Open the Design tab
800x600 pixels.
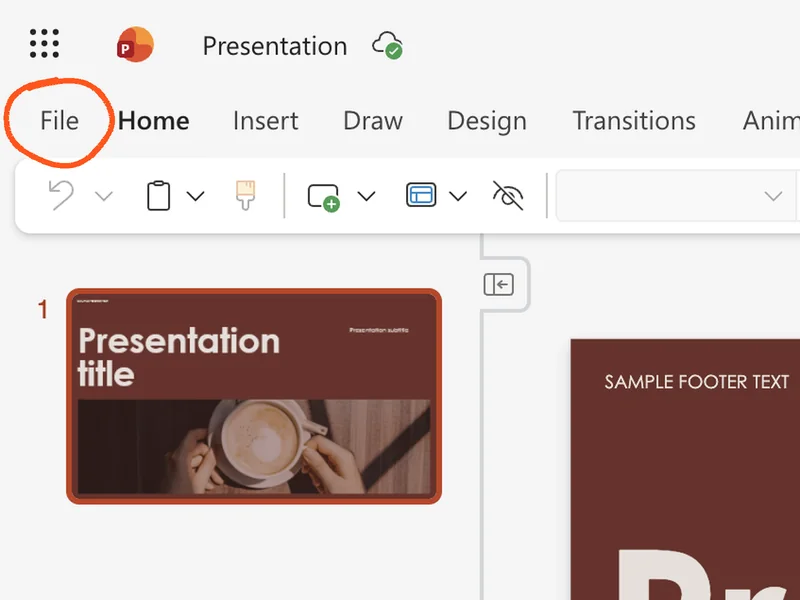pyautogui.click(x=487, y=121)
